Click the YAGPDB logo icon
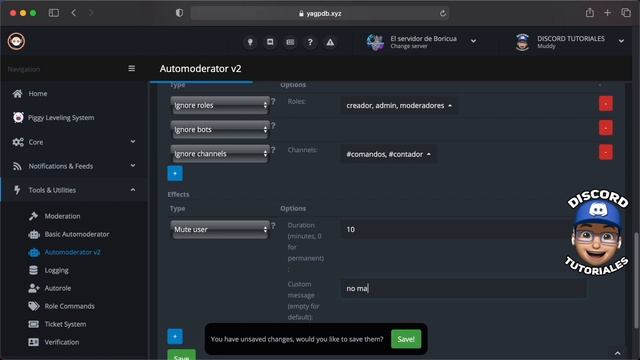 click(16, 41)
